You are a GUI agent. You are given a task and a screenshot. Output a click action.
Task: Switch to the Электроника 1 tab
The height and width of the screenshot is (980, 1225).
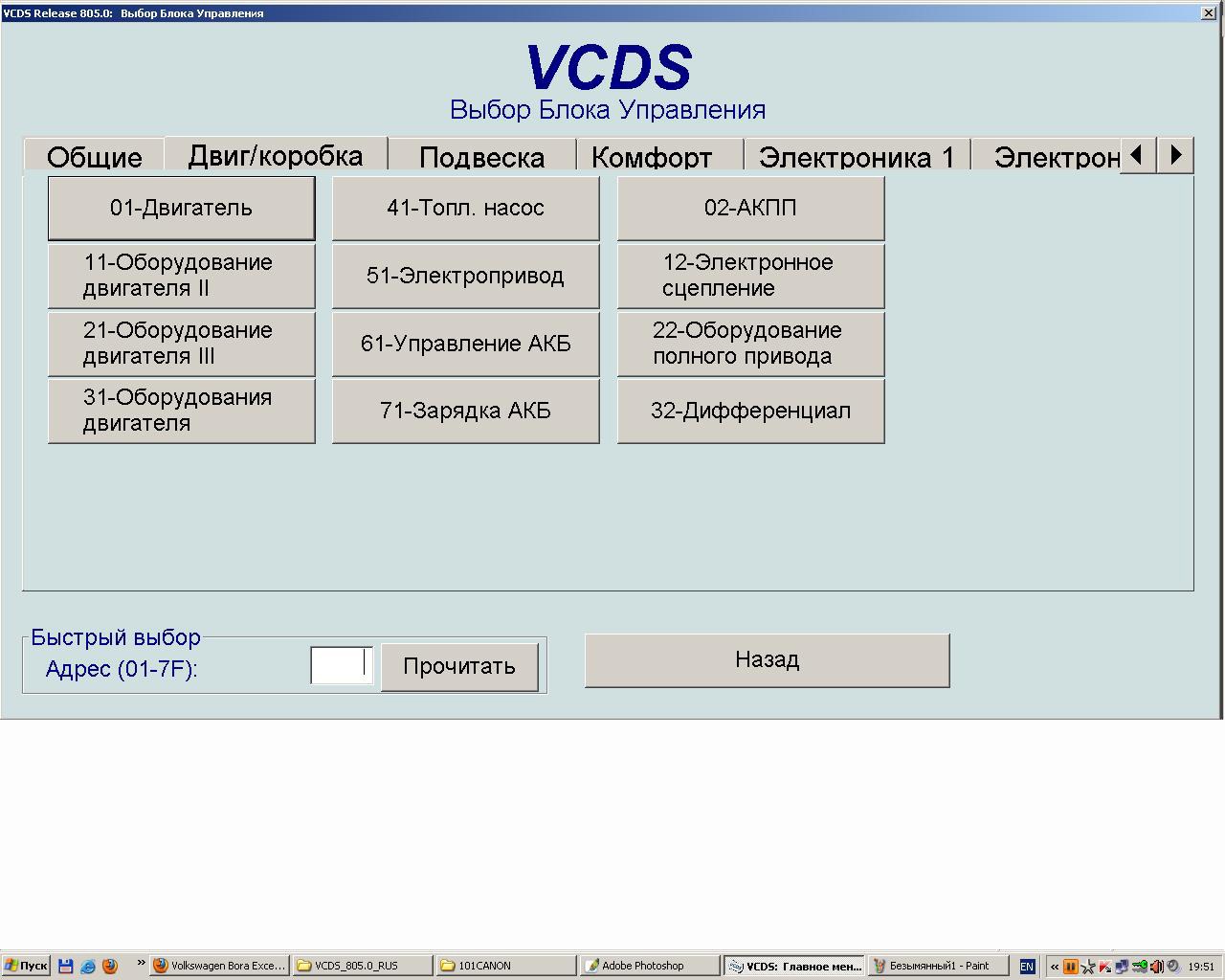pyautogui.click(x=857, y=156)
